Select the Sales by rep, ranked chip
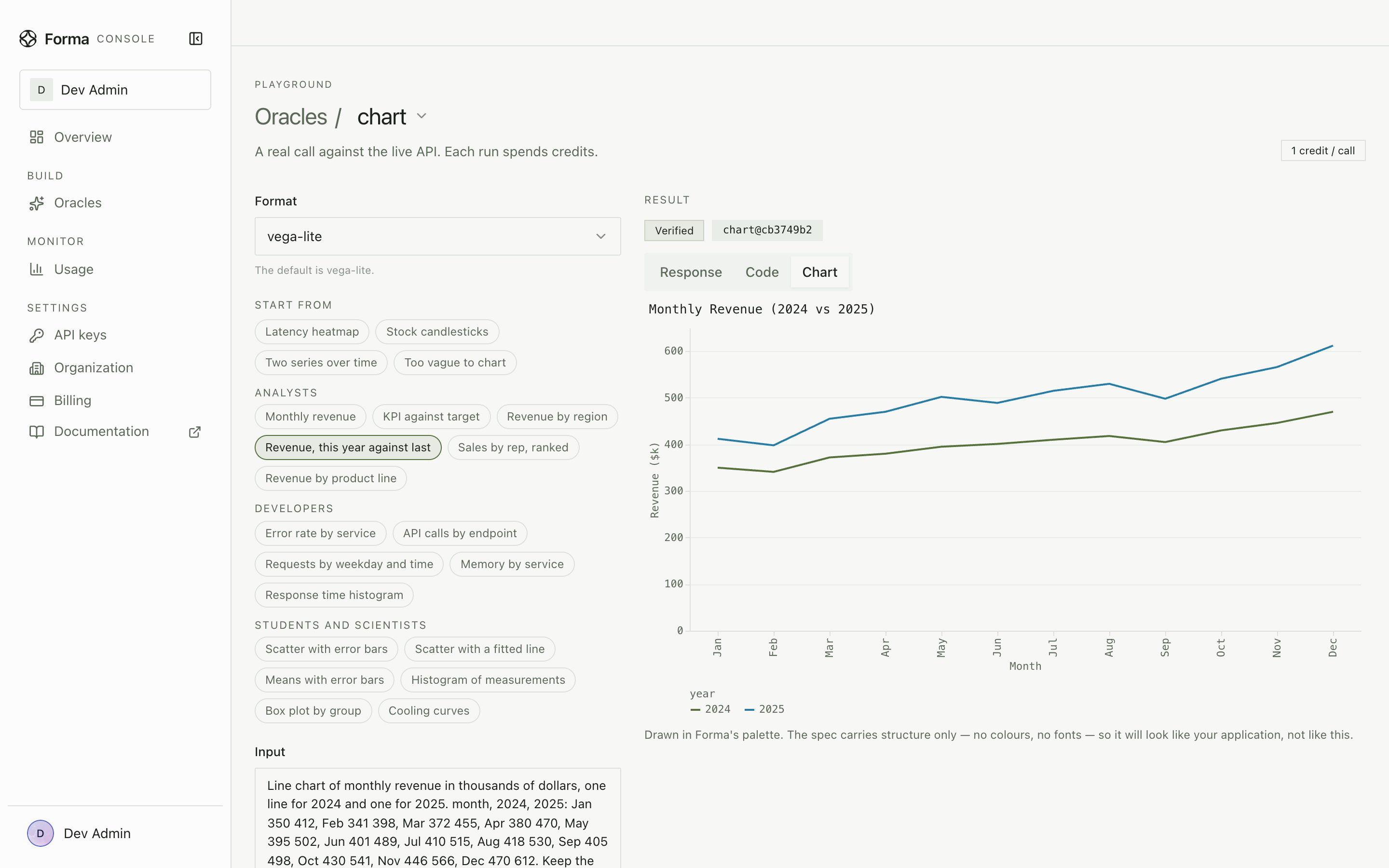Viewport: 1389px width, 868px height. 513,448
